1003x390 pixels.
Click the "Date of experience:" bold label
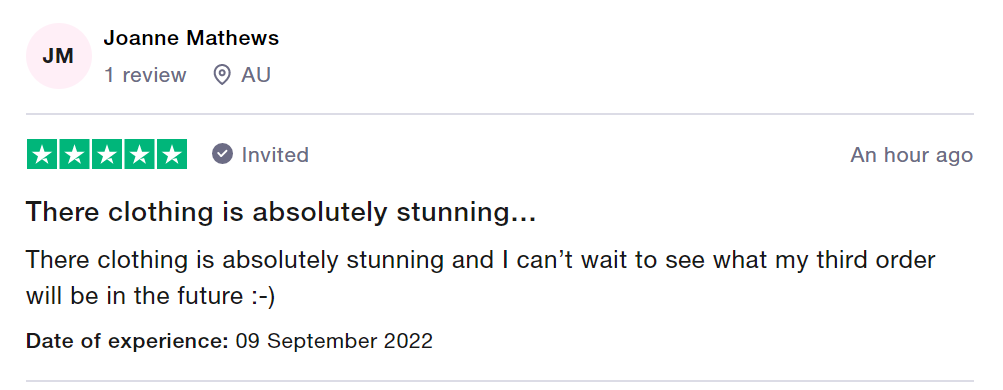pyautogui.click(x=127, y=341)
